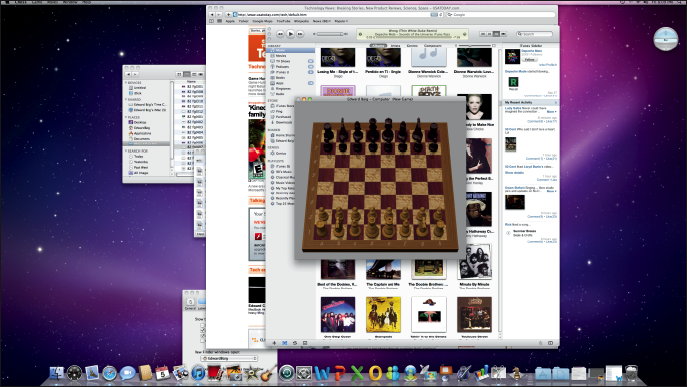Screen dimensions: 687x387
Task: Open Minute By Minute album thumbnail
Action: (x=474, y=262)
